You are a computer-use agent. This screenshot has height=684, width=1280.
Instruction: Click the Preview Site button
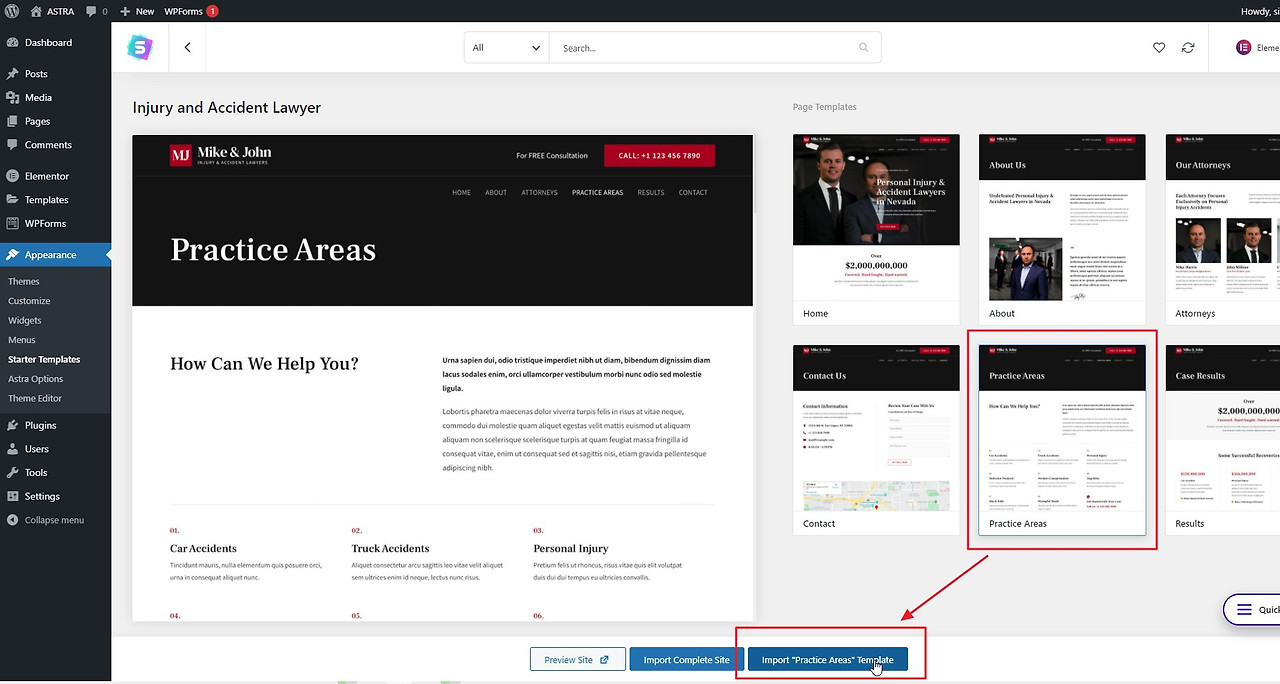pyautogui.click(x=577, y=660)
